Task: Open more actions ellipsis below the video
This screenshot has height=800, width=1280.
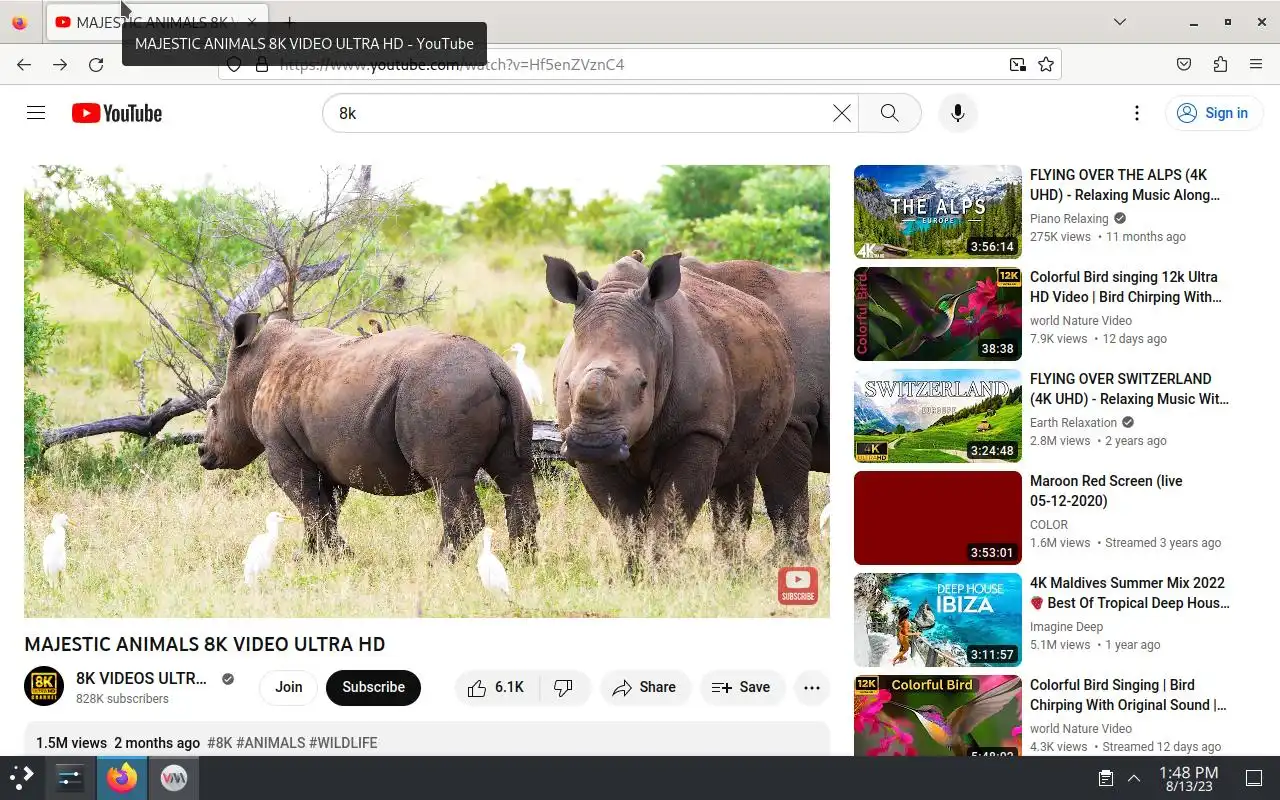Action: 812,687
